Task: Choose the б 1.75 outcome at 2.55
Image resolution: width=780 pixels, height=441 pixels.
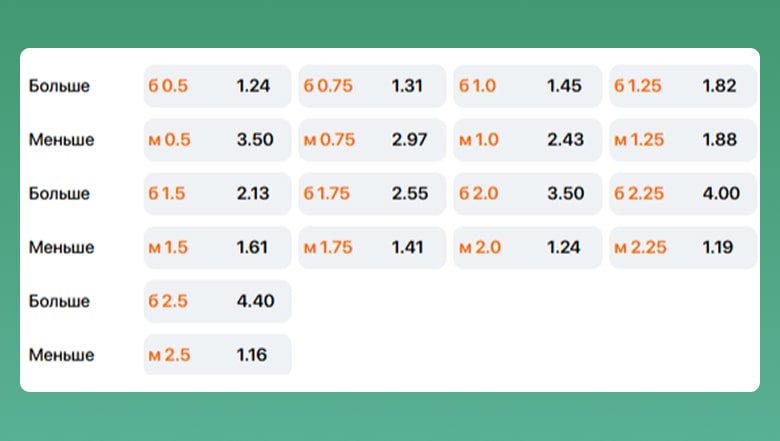Action: coord(372,194)
